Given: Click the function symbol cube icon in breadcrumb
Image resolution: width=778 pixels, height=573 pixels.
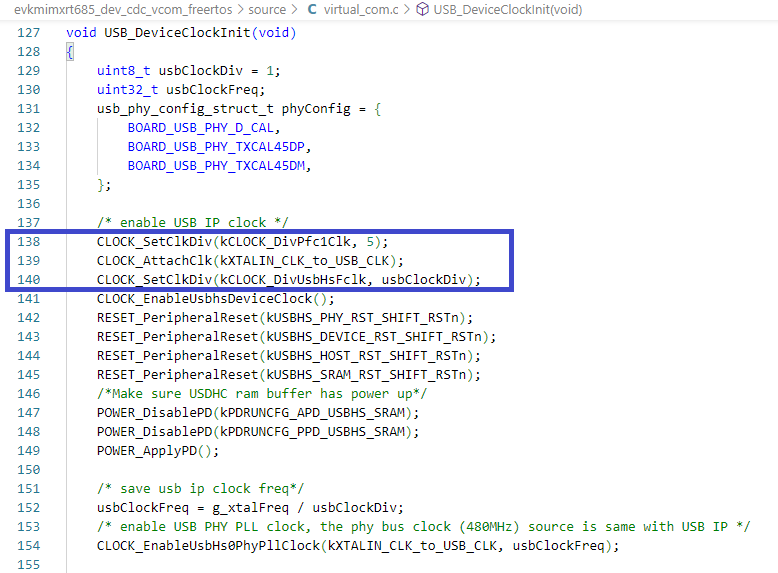Looking at the screenshot, I should point(423,10).
